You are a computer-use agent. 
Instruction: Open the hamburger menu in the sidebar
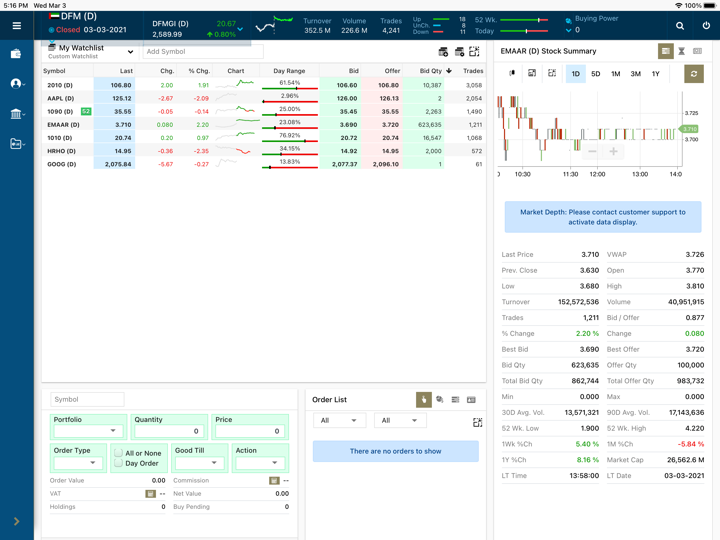point(16,25)
